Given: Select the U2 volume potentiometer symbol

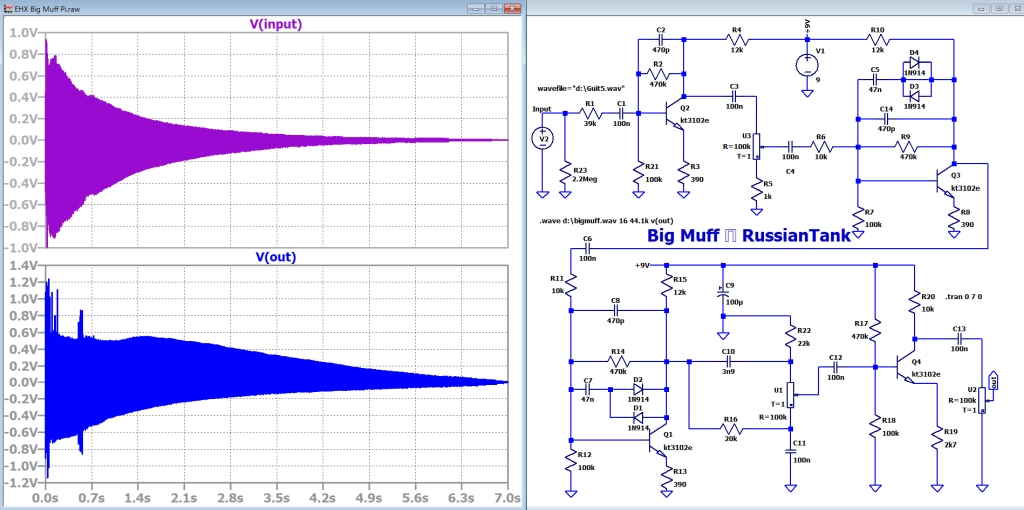Looking at the screenshot, I should (x=981, y=400).
